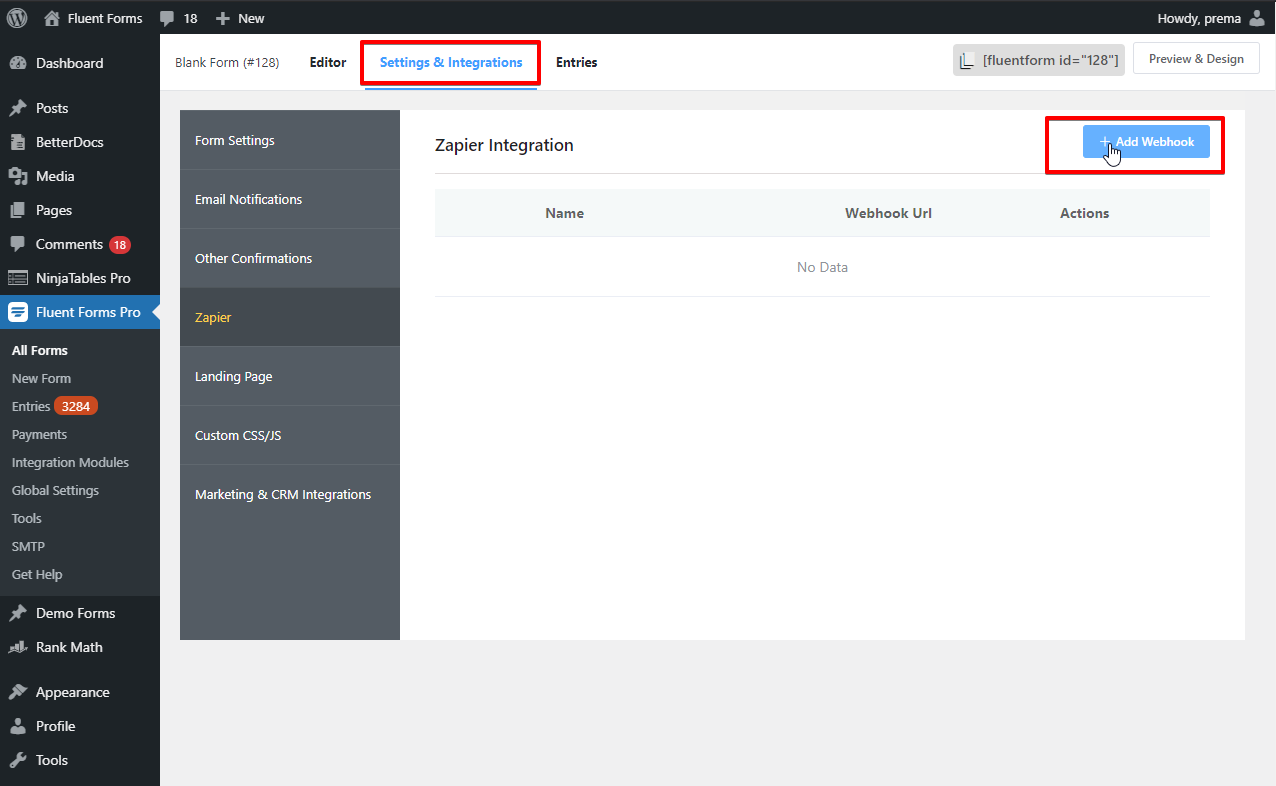Click the user avatar icon next to Howdy, prema
Screen dimensions: 1276x786
[x=1257, y=18]
